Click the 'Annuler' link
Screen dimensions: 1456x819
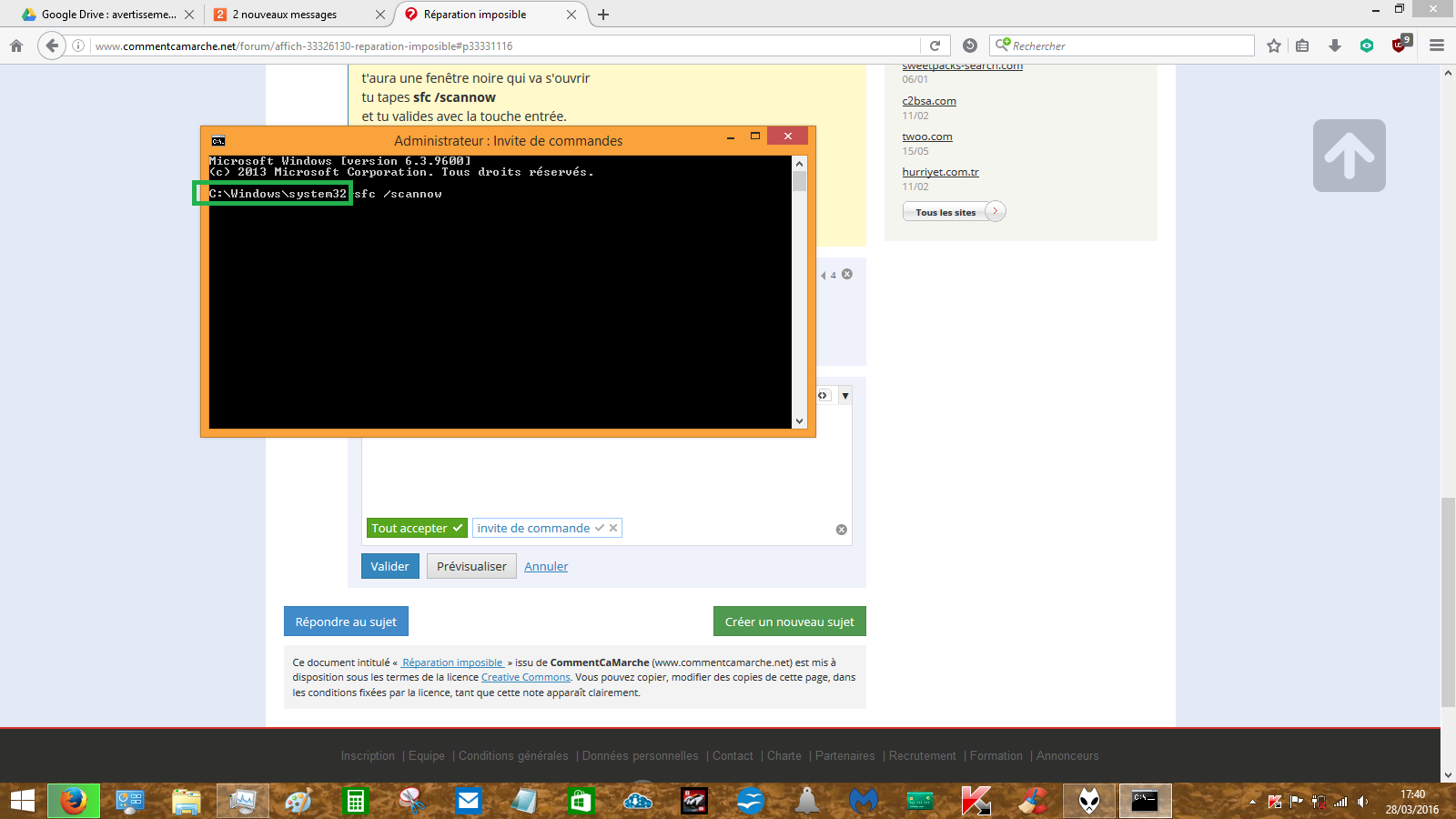pos(546,566)
